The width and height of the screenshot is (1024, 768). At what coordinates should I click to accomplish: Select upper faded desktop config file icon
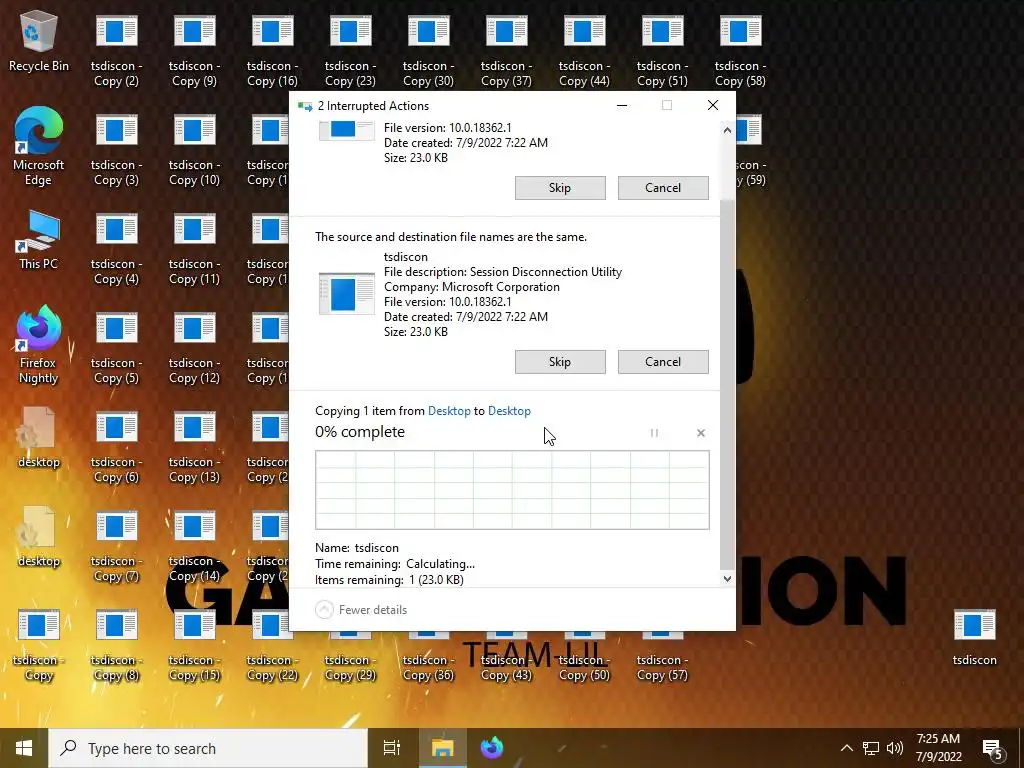[39, 438]
